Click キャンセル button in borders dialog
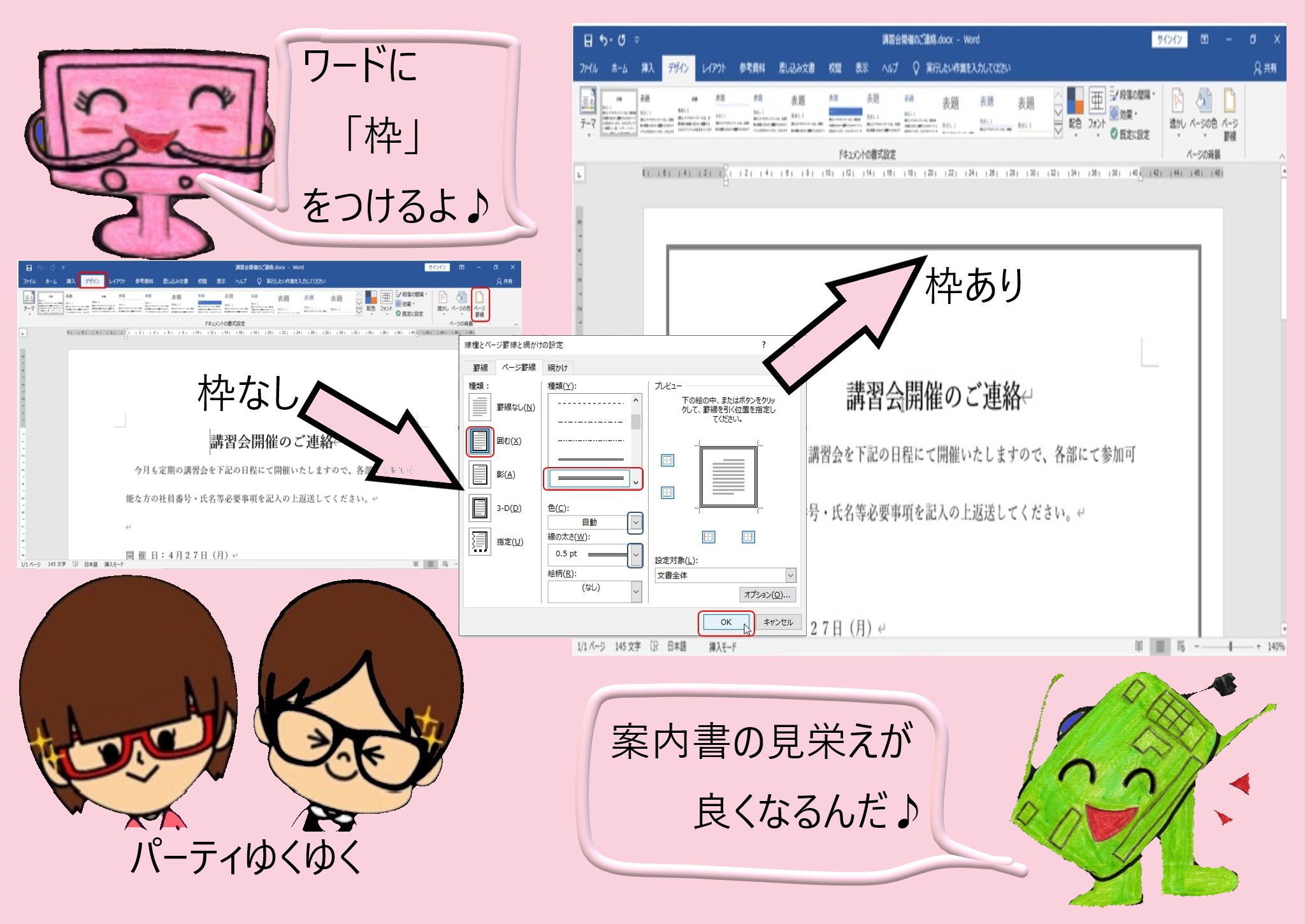 coord(778,623)
